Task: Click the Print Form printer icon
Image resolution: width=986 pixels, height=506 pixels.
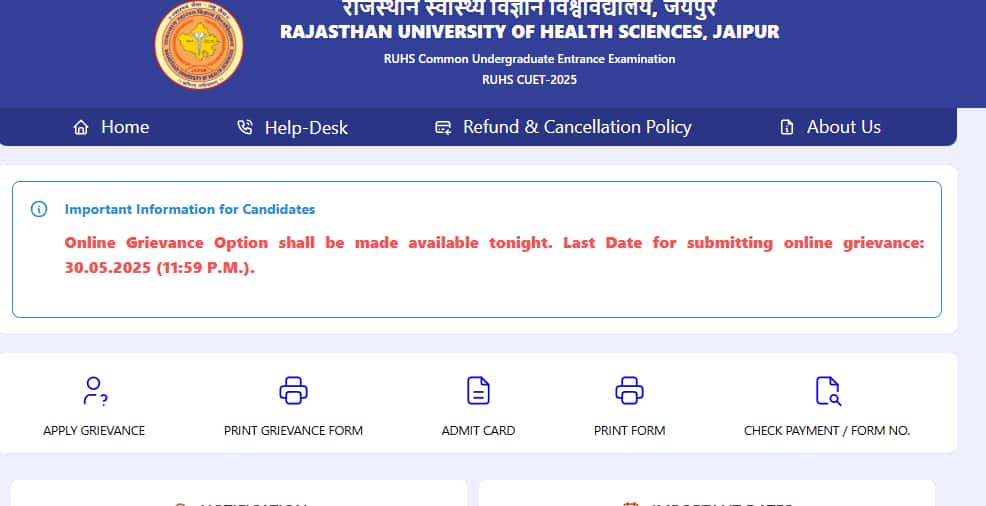Action: click(629, 390)
